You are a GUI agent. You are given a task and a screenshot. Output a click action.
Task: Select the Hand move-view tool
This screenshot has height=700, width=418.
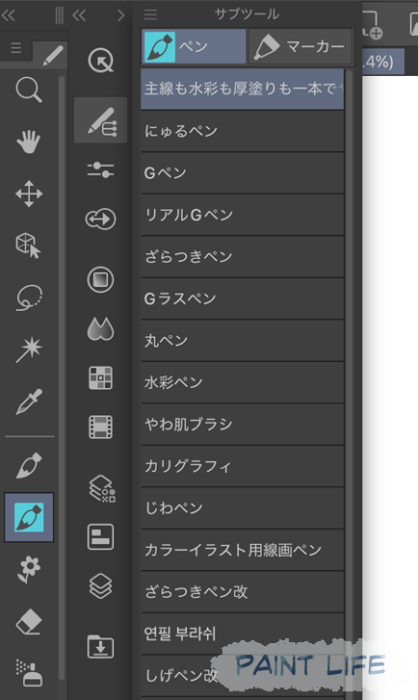[x=29, y=142]
